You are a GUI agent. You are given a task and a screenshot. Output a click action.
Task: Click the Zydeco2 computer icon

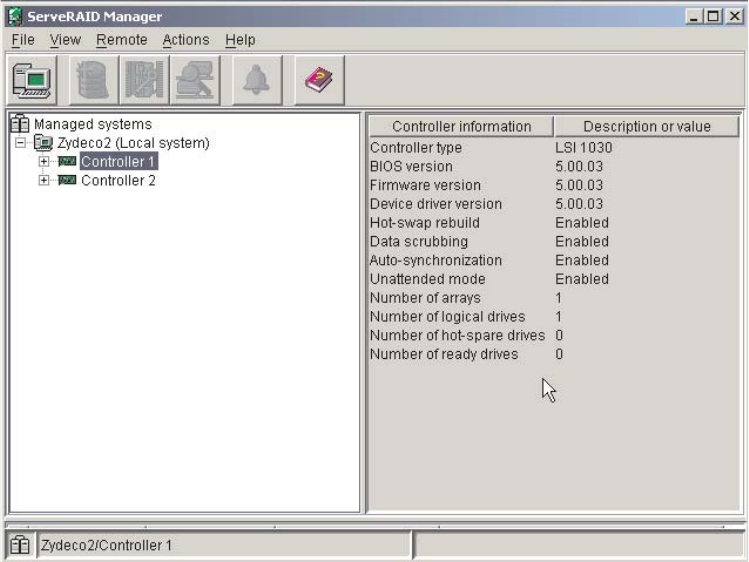click(x=42, y=143)
